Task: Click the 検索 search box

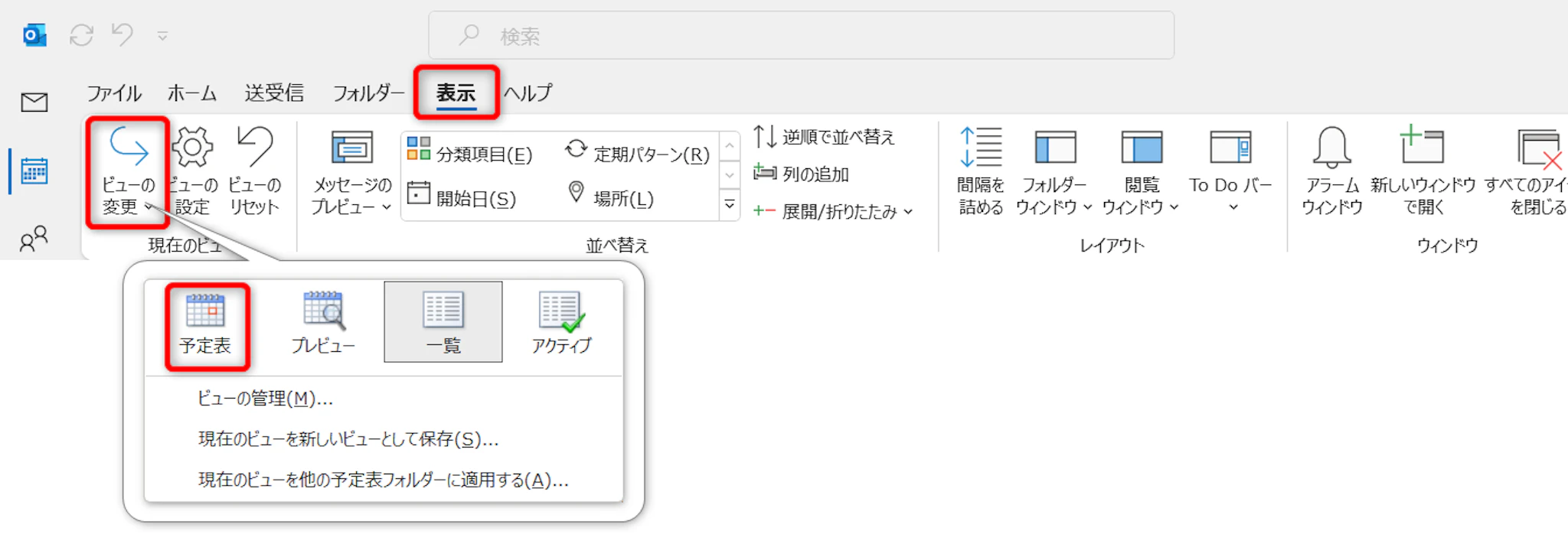Action: point(801,36)
